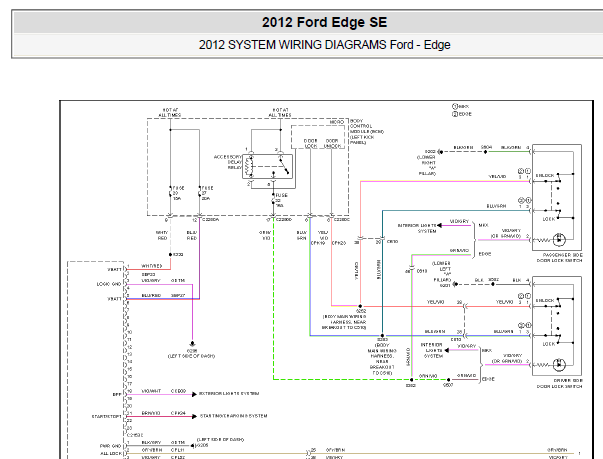Click the "EXTERIOR LIGHTS SYSTEM" reference label

pos(229,394)
